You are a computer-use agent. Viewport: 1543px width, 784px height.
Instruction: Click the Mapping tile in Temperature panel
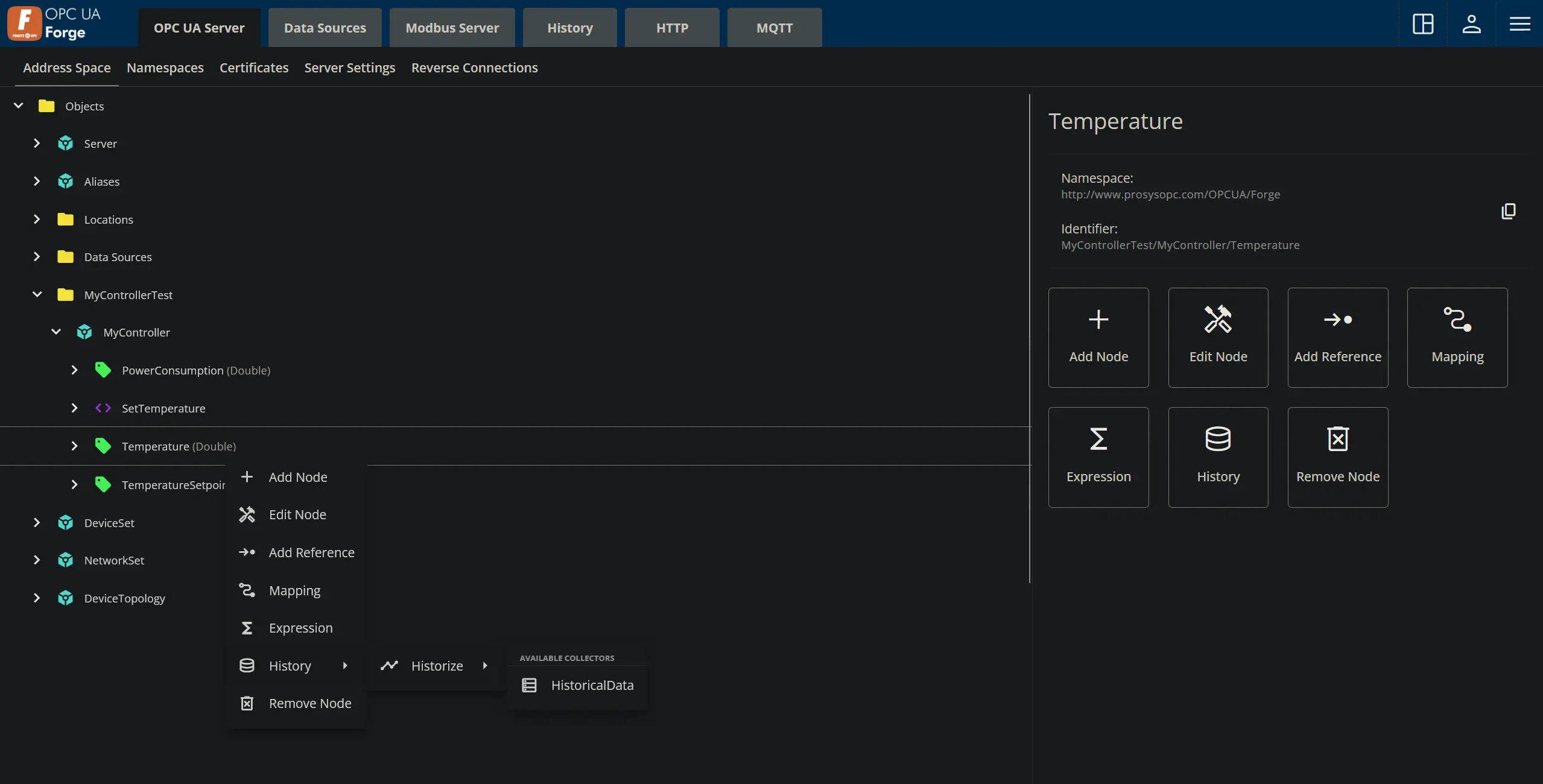(1457, 338)
